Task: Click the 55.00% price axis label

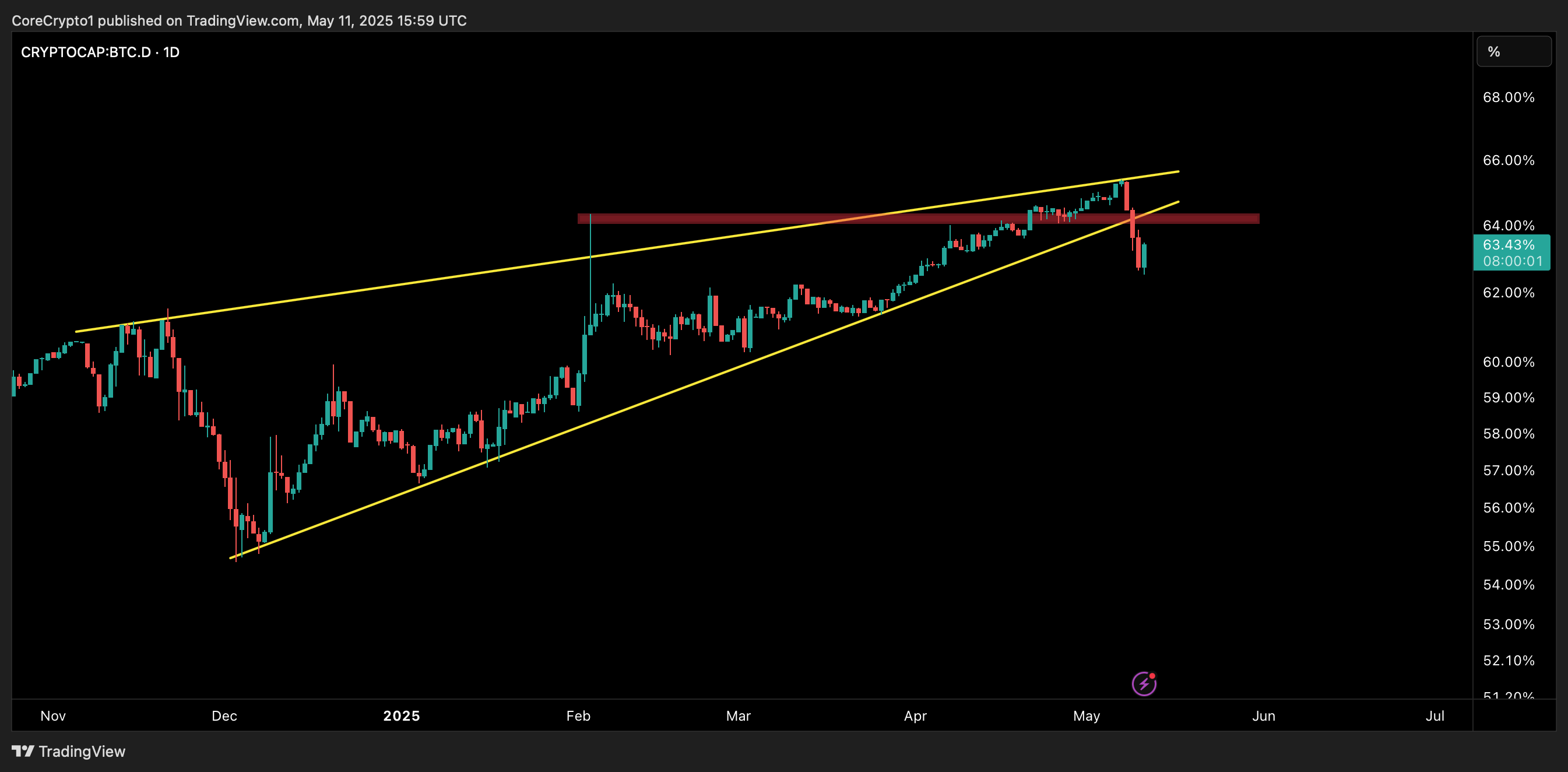Action: pyautogui.click(x=1509, y=546)
